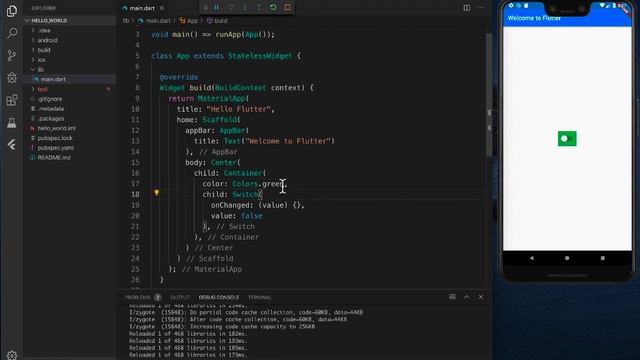Click line number 18 in the gutter
Image resolution: width=640 pixels, height=360 pixels.
point(135,195)
